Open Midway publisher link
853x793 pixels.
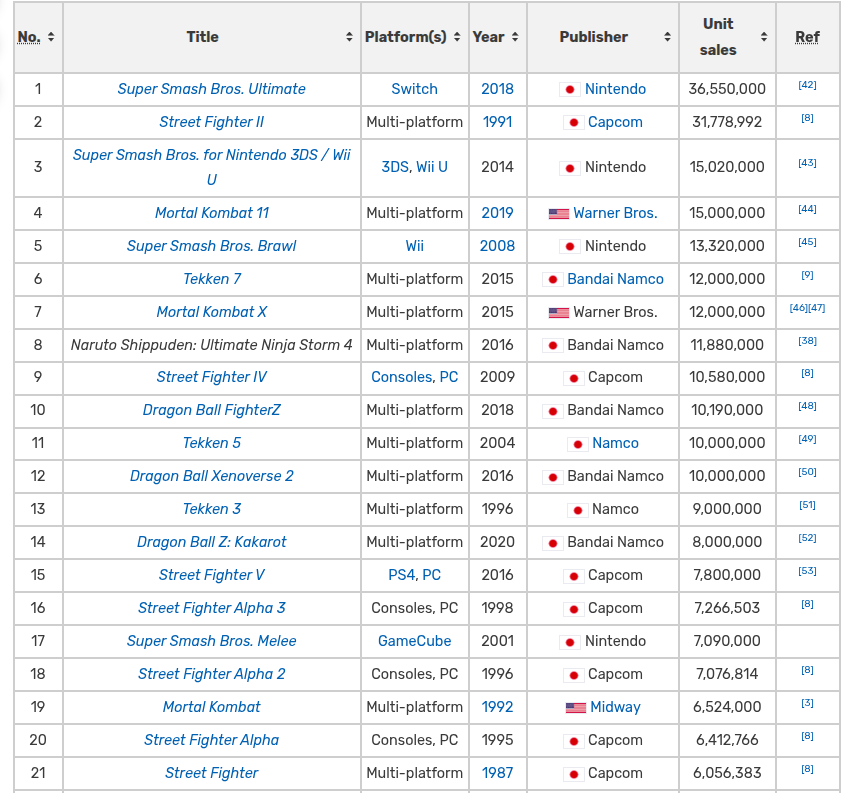tap(615, 707)
